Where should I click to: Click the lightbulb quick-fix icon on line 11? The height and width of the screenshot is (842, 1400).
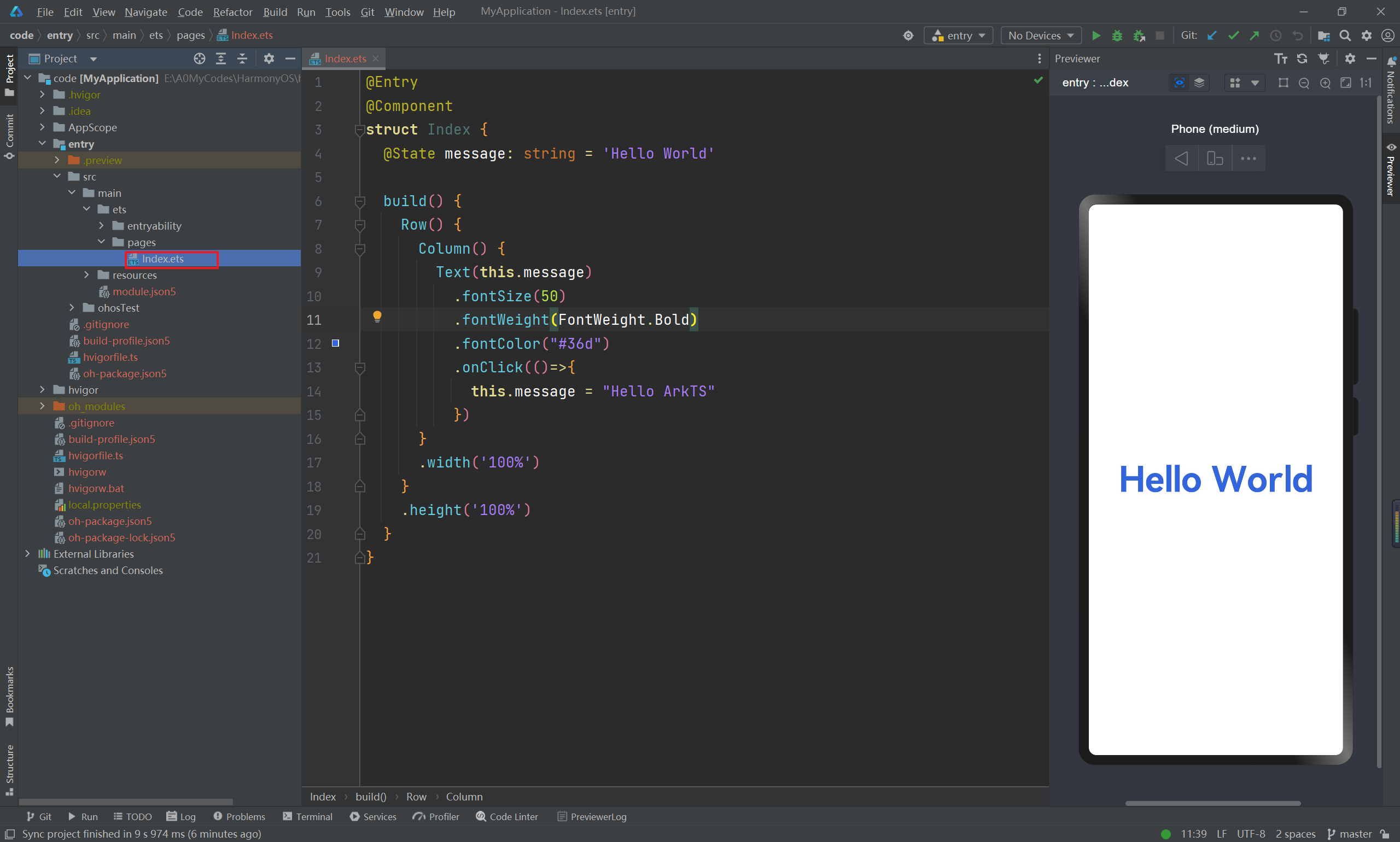(377, 317)
